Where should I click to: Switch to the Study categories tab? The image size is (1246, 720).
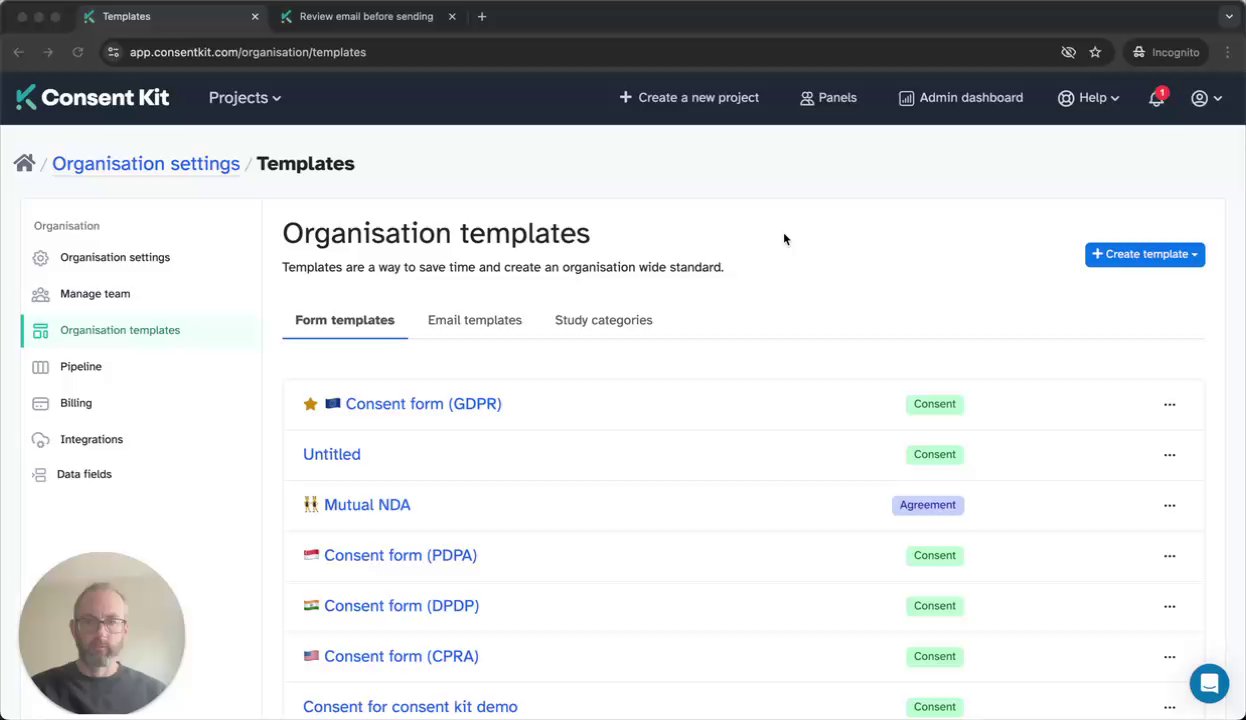(x=603, y=320)
